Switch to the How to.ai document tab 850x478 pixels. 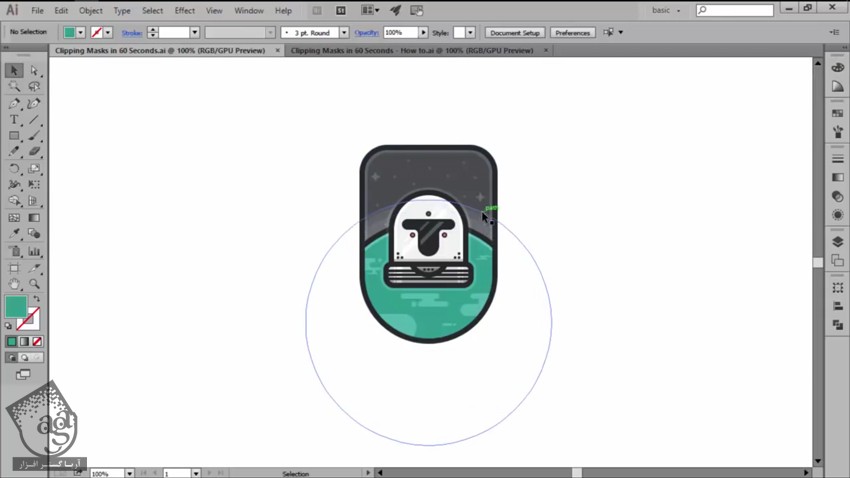tap(412, 50)
